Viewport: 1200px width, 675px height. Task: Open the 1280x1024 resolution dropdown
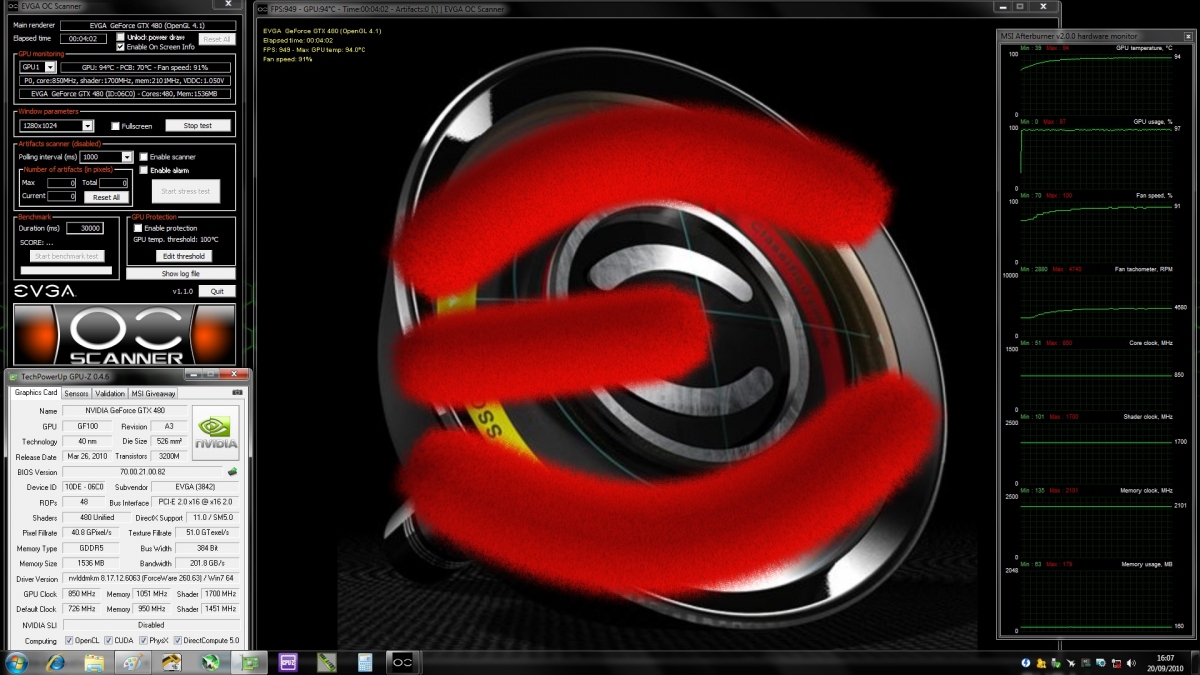[88, 126]
